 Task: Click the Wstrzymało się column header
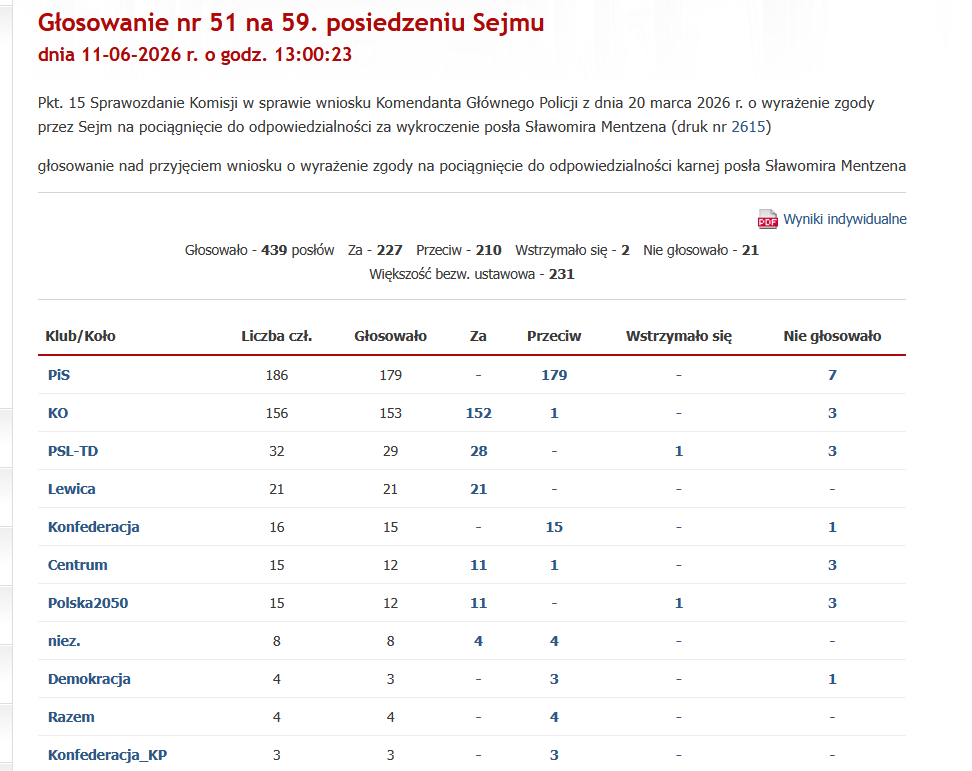(679, 336)
